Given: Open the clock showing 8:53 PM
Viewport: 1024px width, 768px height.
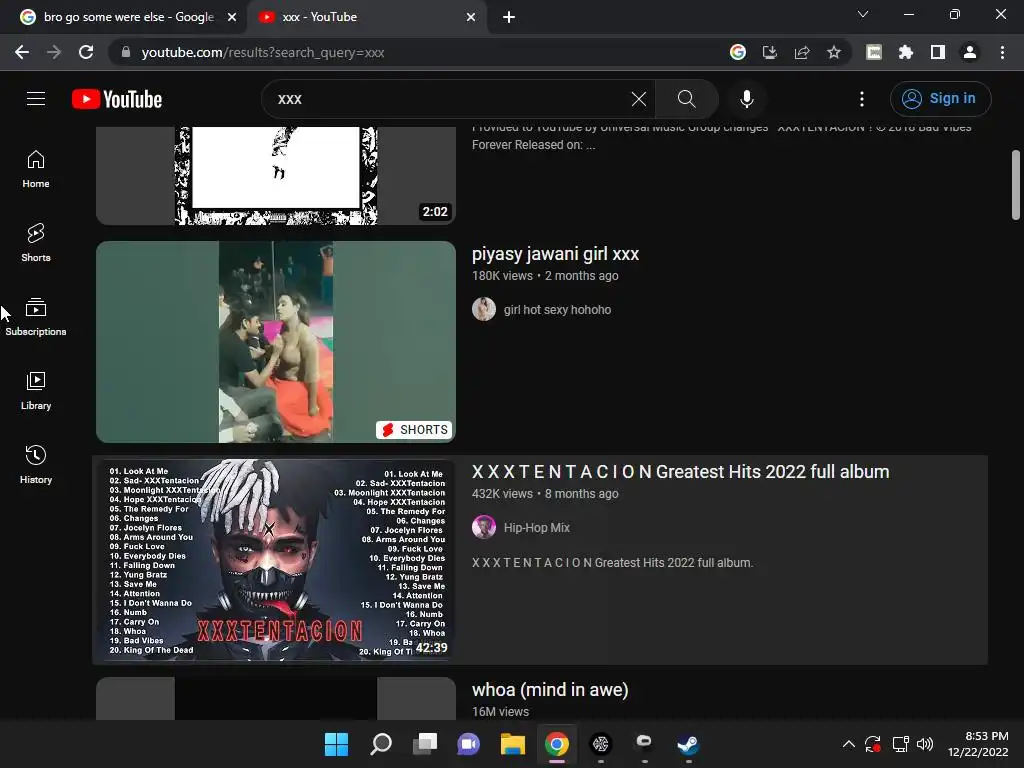Looking at the screenshot, I should [x=978, y=744].
